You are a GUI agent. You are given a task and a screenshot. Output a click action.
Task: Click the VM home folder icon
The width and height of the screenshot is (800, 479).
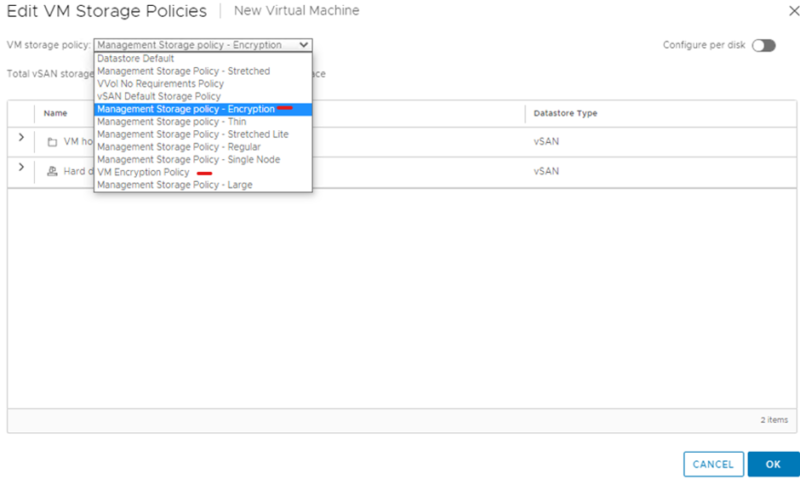(52, 142)
